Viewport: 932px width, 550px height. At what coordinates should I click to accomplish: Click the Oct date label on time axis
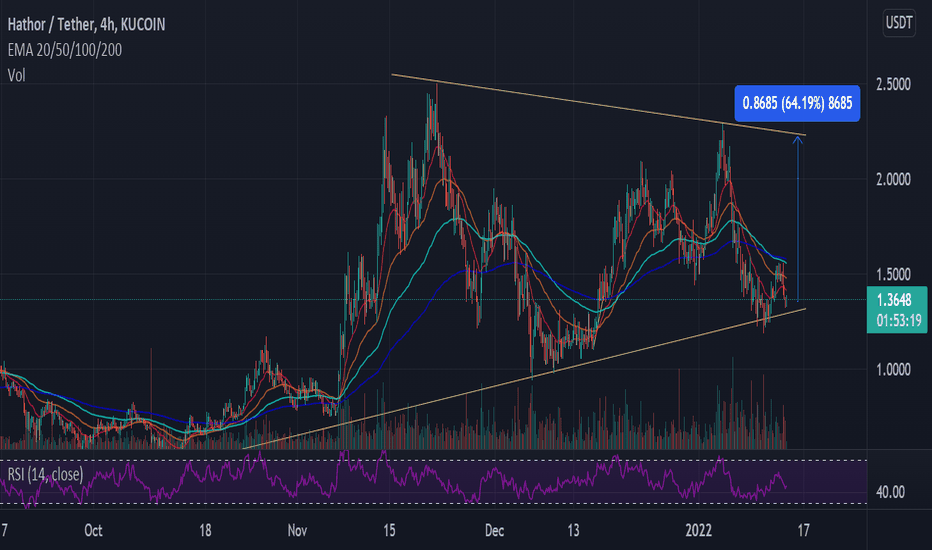(x=93, y=530)
